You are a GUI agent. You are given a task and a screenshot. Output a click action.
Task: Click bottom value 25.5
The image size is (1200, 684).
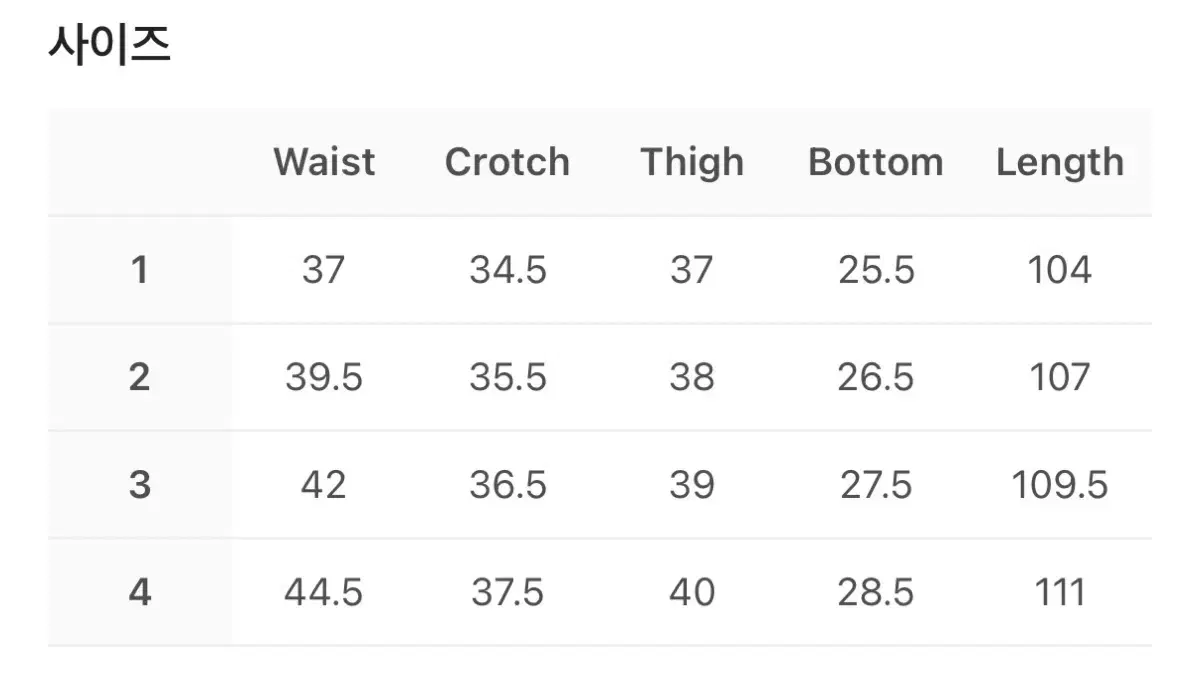(876, 270)
